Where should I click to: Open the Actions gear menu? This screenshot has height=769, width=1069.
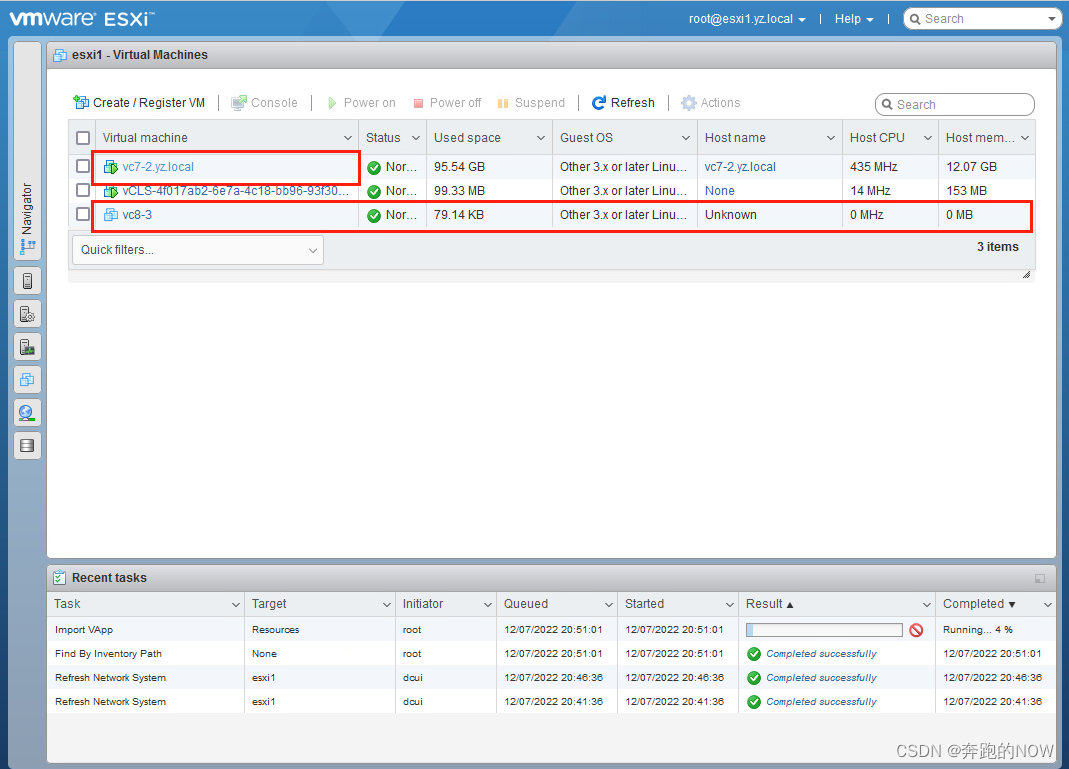coord(710,103)
